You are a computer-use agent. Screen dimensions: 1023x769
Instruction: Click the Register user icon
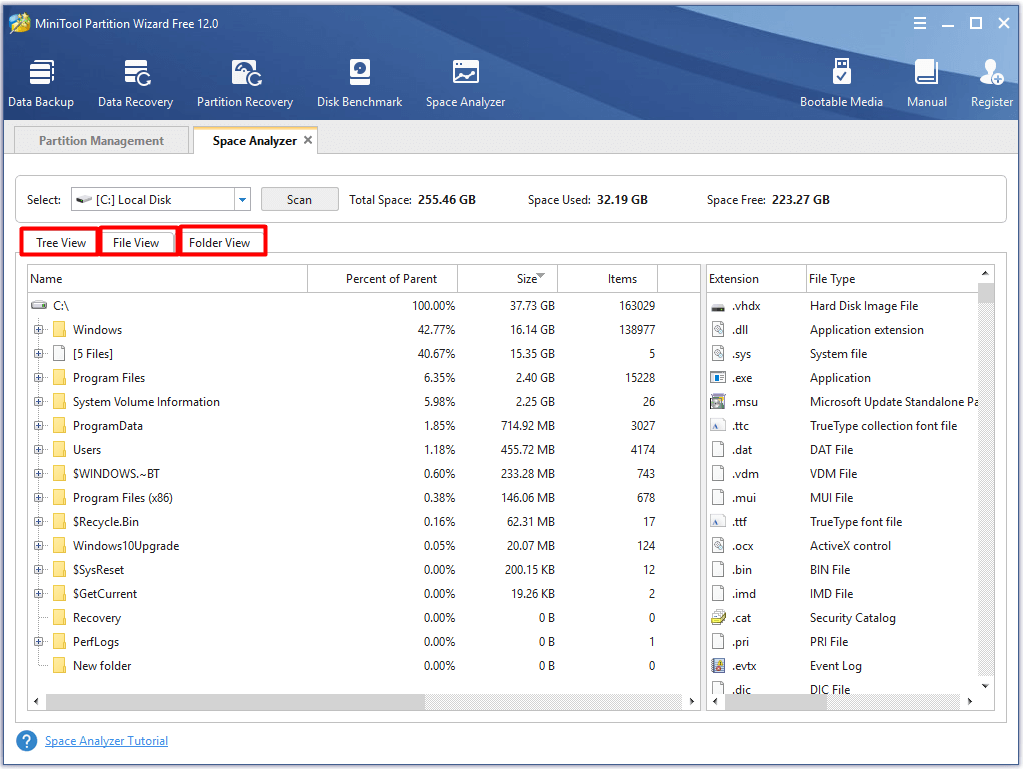(991, 72)
